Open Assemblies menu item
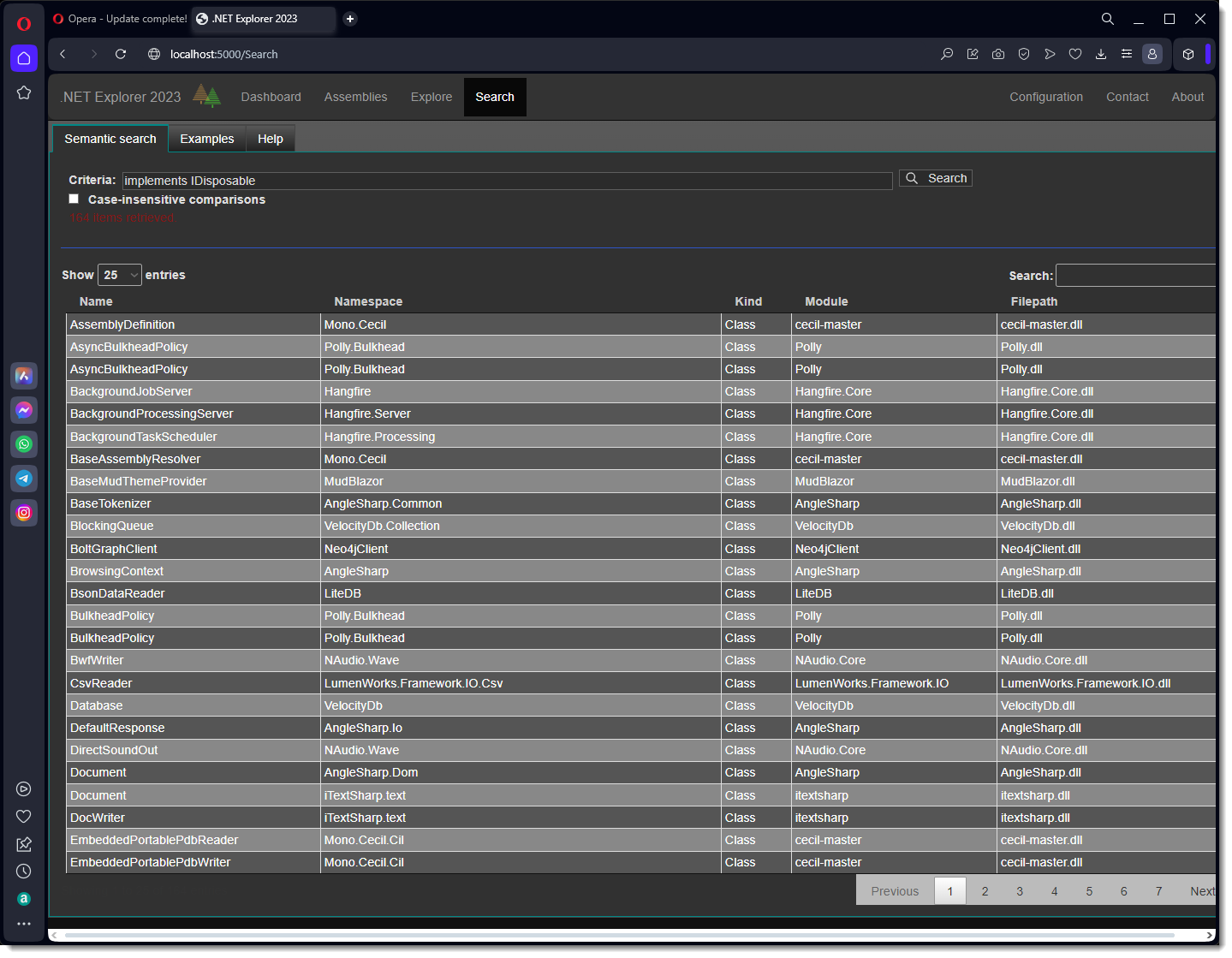Viewport: 1232px width, 958px height. click(356, 97)
